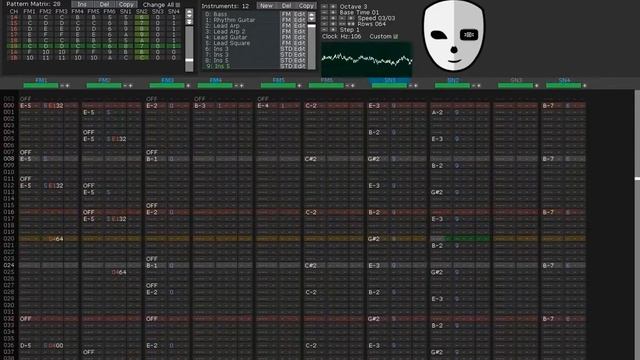Switch Rhythm Guitar FM type button
640x360 pixels.
[x=286, y=20]
